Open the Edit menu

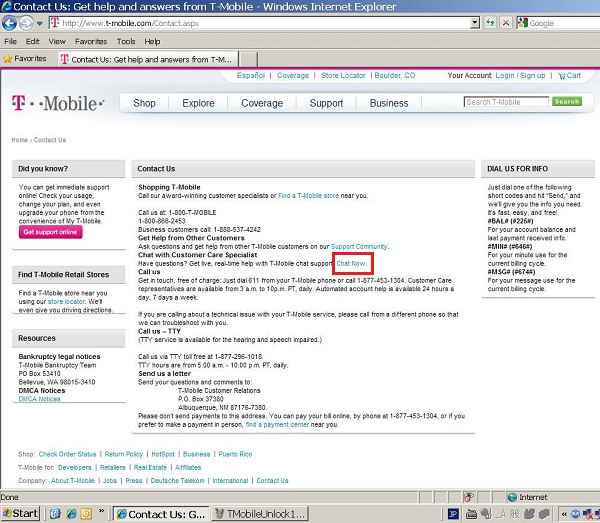click(33, 41)
